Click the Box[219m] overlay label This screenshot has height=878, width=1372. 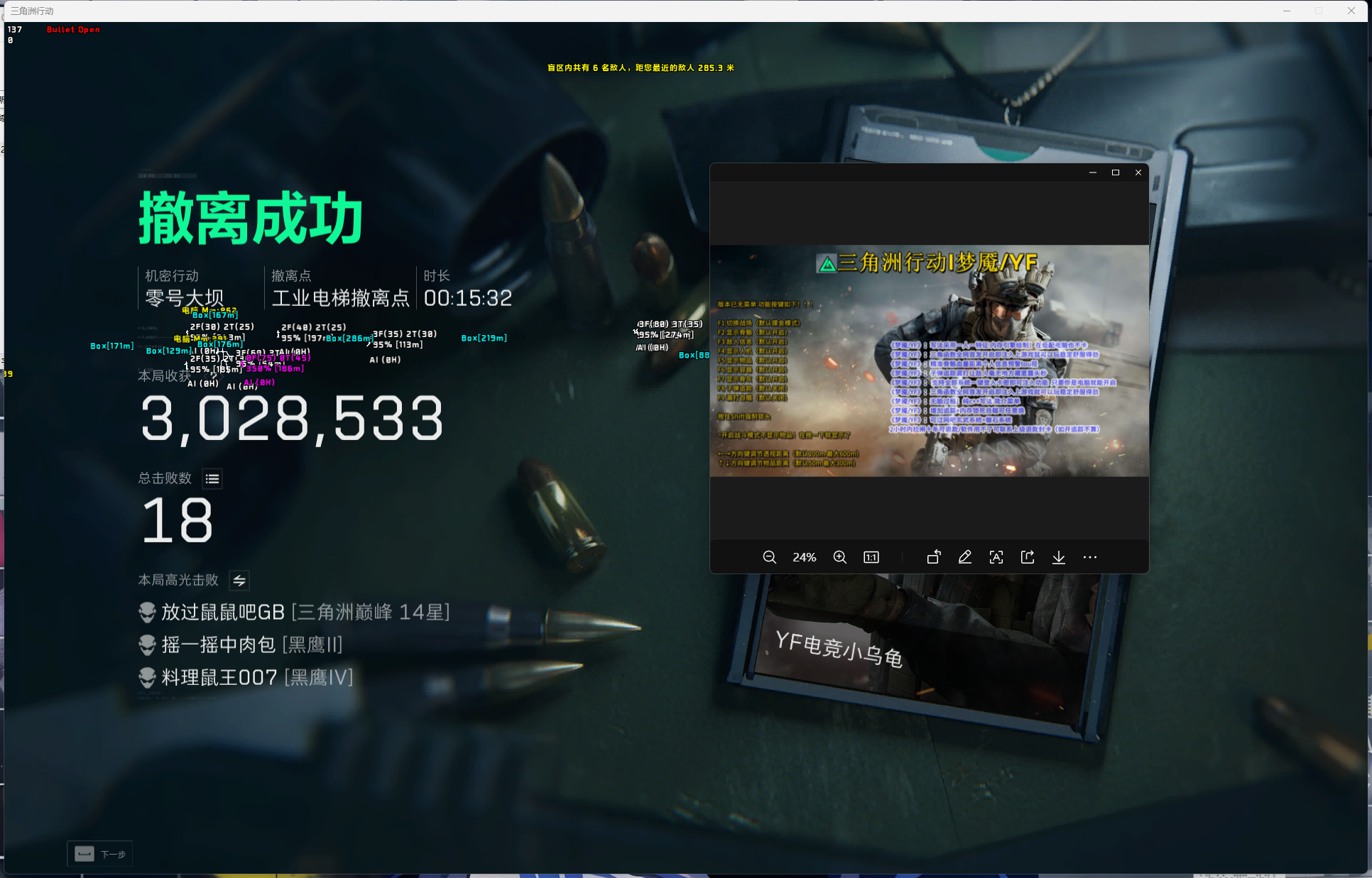(484, 339)
